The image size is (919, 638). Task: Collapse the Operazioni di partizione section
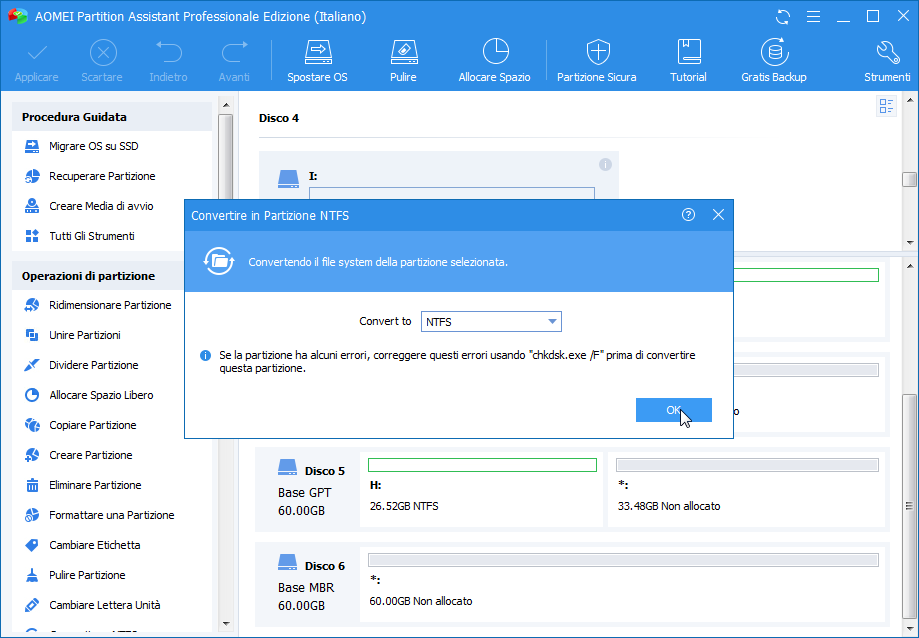[x=112, y=276]
